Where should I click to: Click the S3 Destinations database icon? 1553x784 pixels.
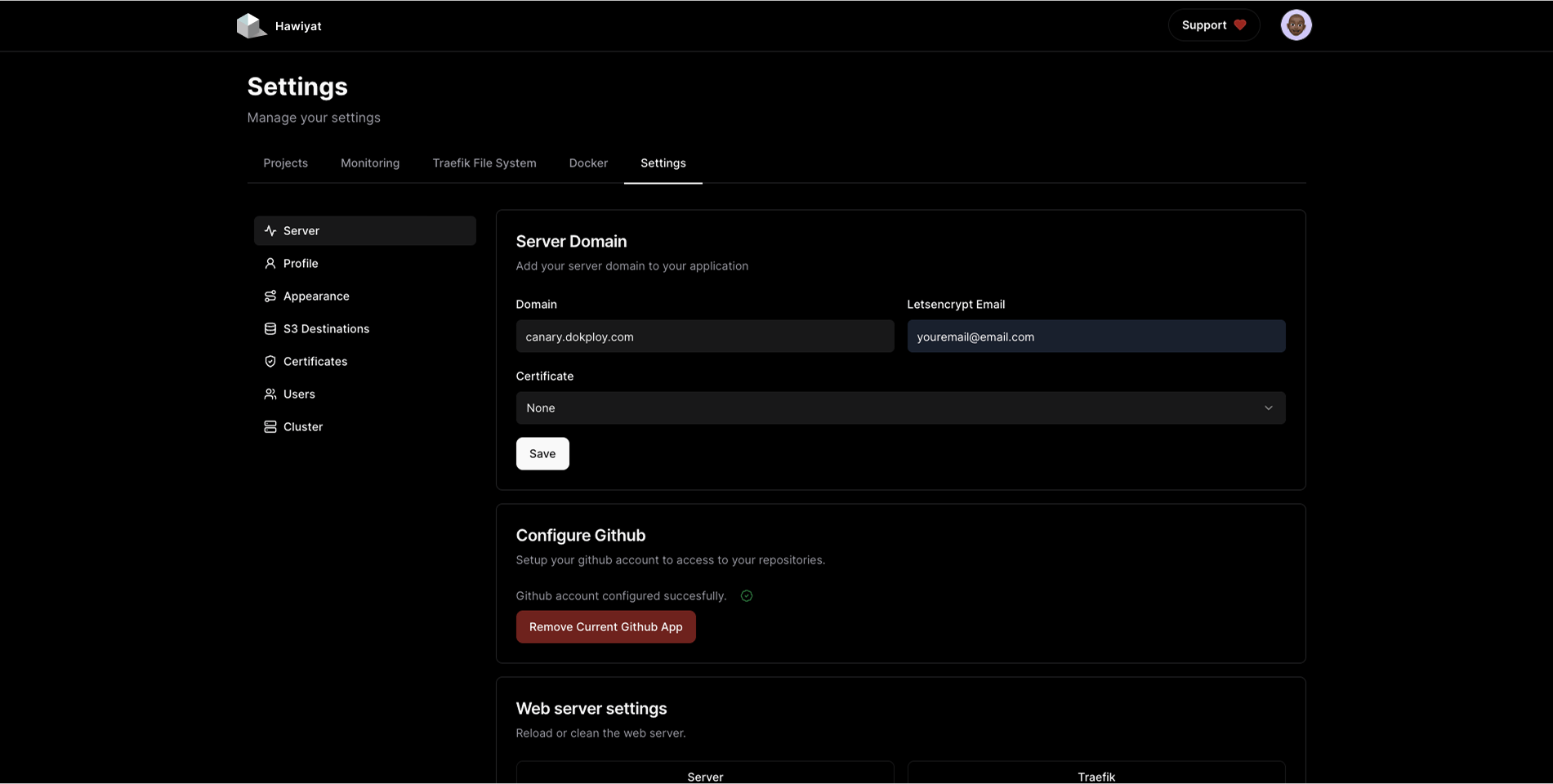coord(270,329)
